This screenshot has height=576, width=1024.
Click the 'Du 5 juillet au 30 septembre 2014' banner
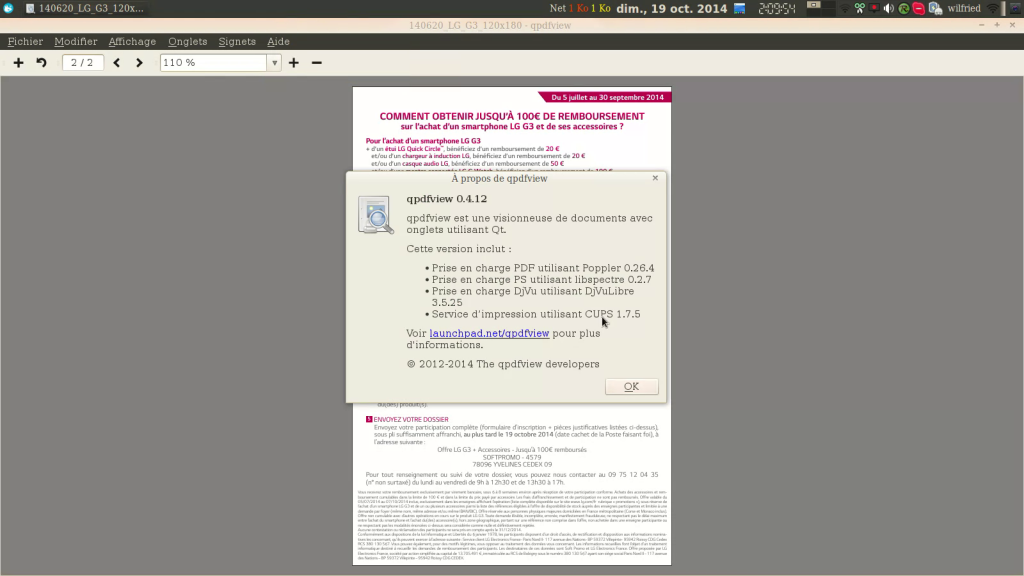click(x=607, y=97)
